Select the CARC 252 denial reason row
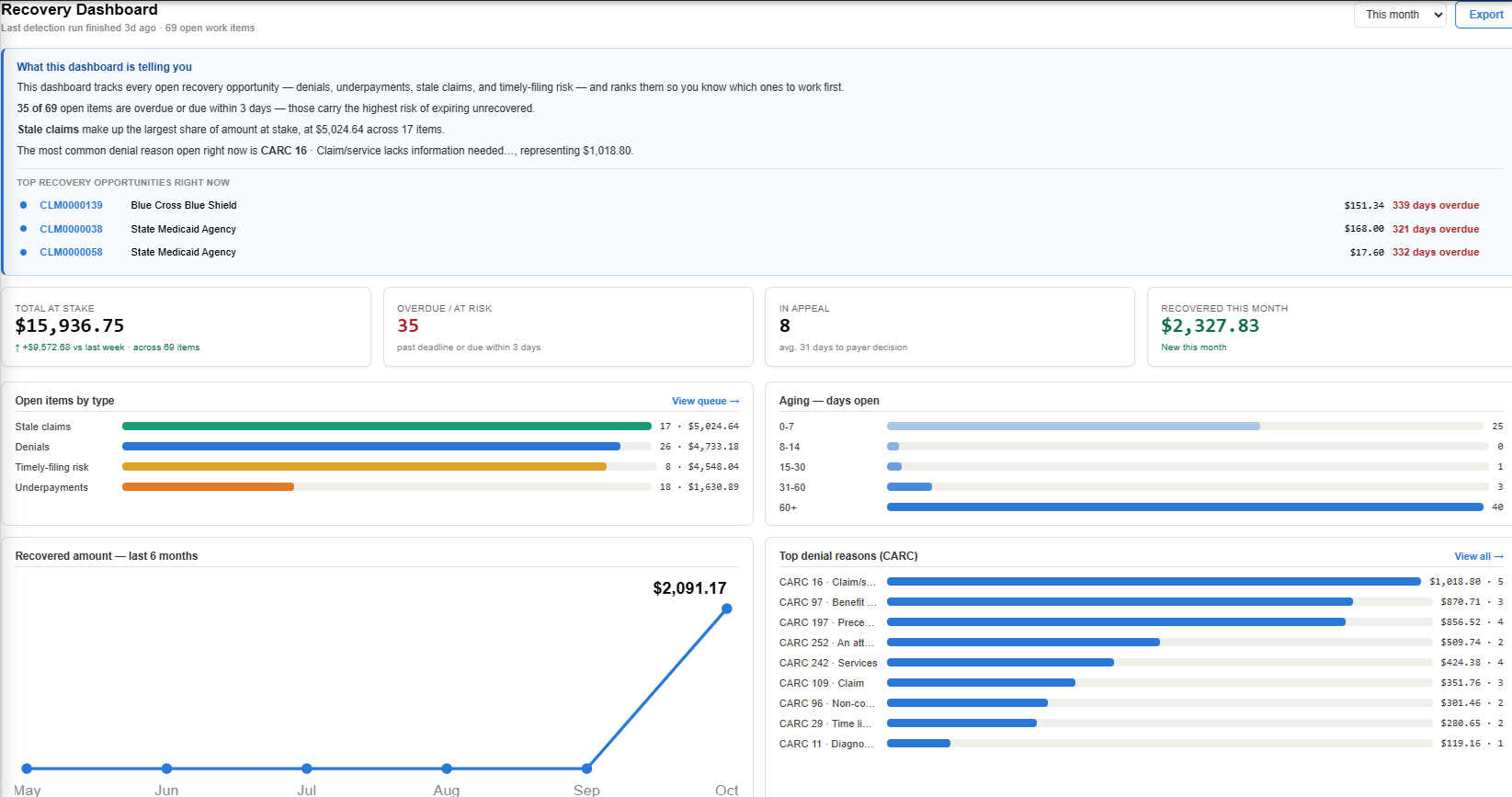 [1142, 643]
